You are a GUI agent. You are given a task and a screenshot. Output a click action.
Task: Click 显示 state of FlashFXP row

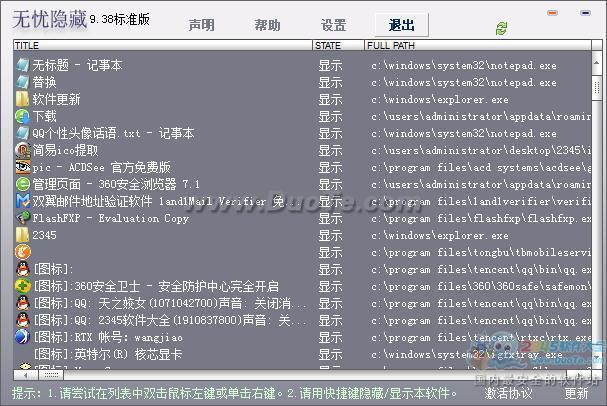(x=330, y=218)
